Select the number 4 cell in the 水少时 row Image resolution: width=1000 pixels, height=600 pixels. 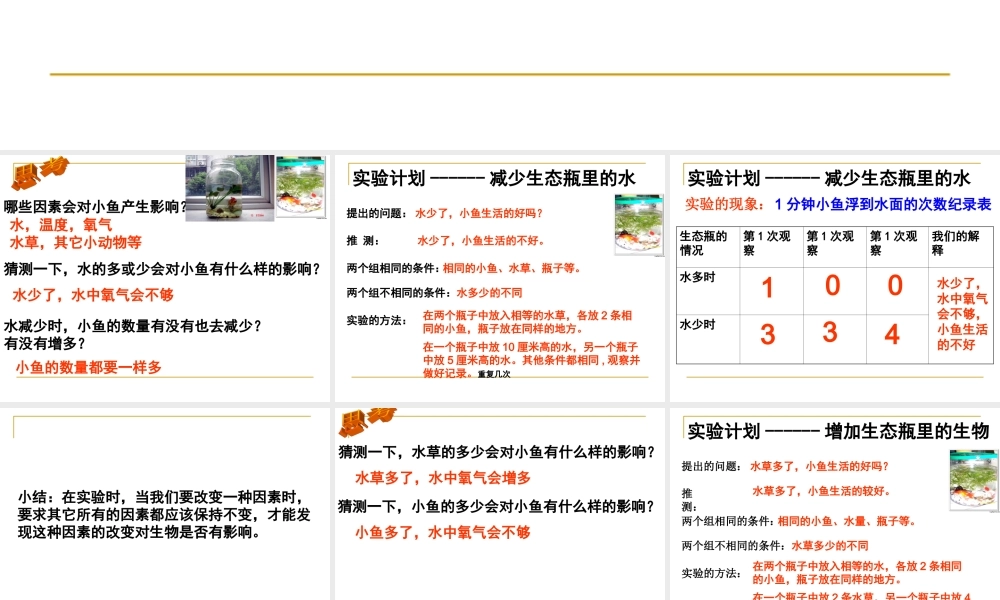894,332
